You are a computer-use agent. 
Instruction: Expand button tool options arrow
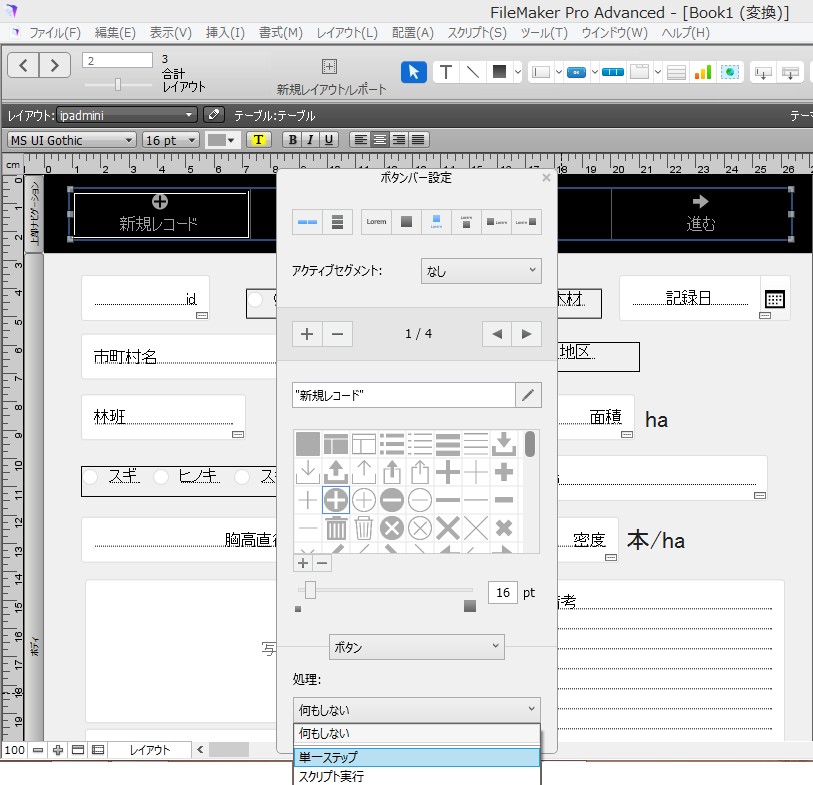[594, 72]
